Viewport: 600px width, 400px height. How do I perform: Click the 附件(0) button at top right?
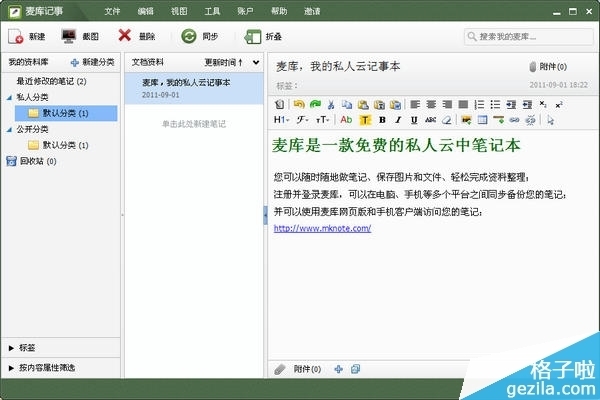pyautogui.click(x=548, y=67)
